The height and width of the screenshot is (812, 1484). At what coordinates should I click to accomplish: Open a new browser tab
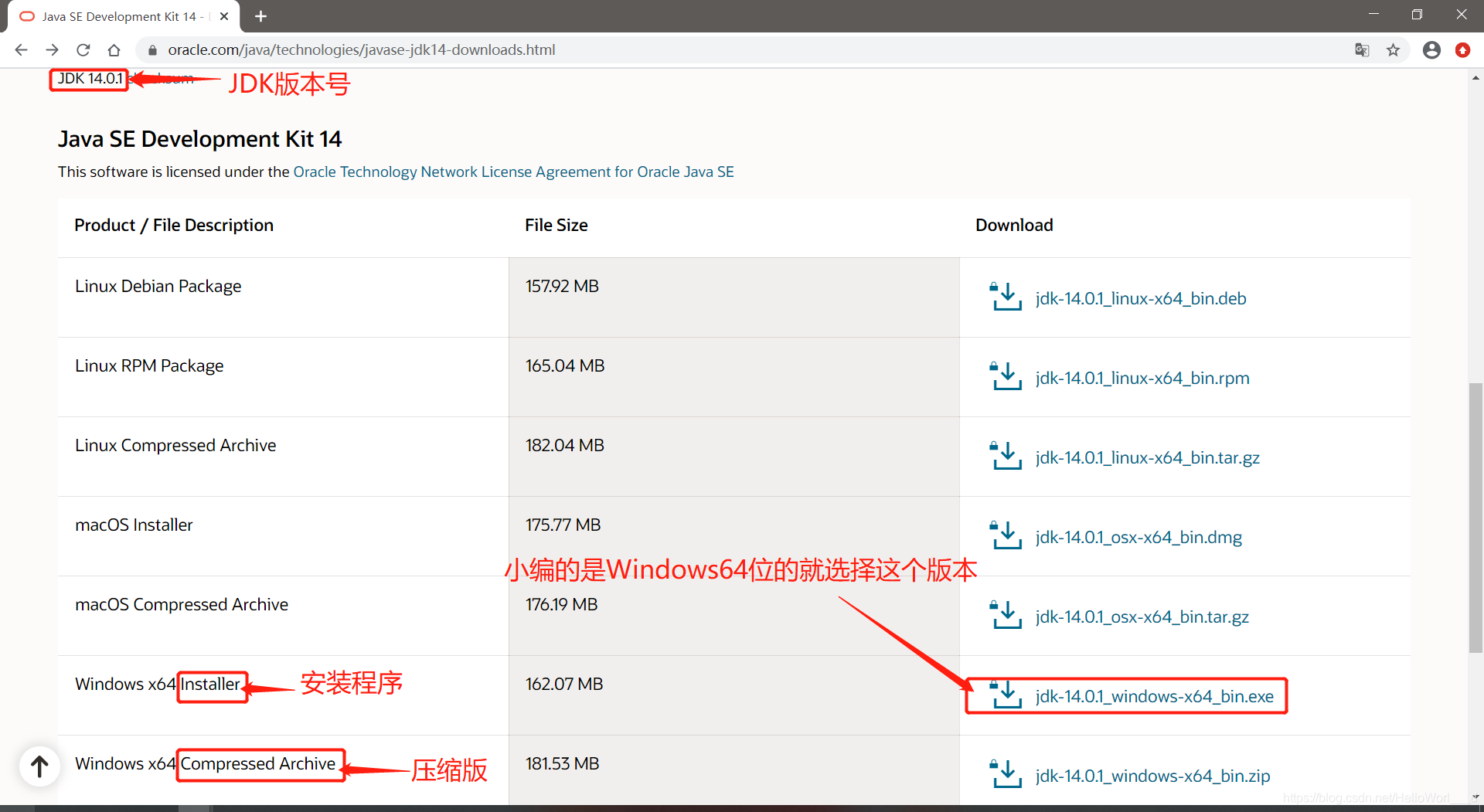[x=260, y=16]
